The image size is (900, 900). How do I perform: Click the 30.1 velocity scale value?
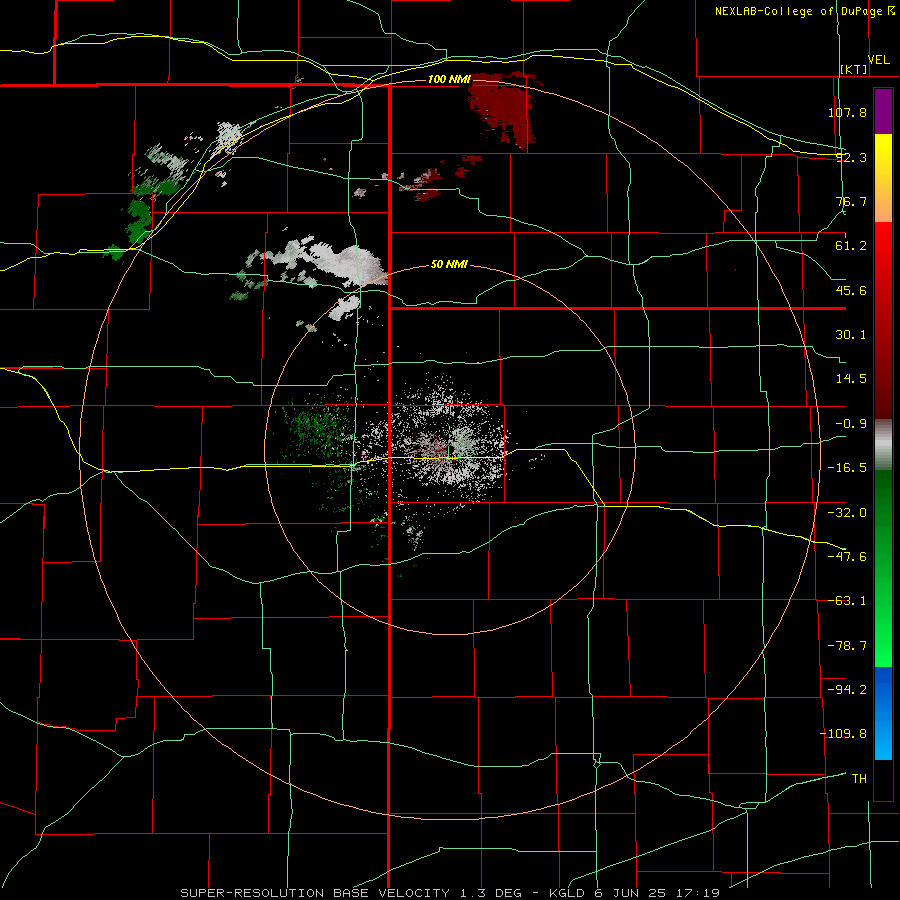pos(851,335)
